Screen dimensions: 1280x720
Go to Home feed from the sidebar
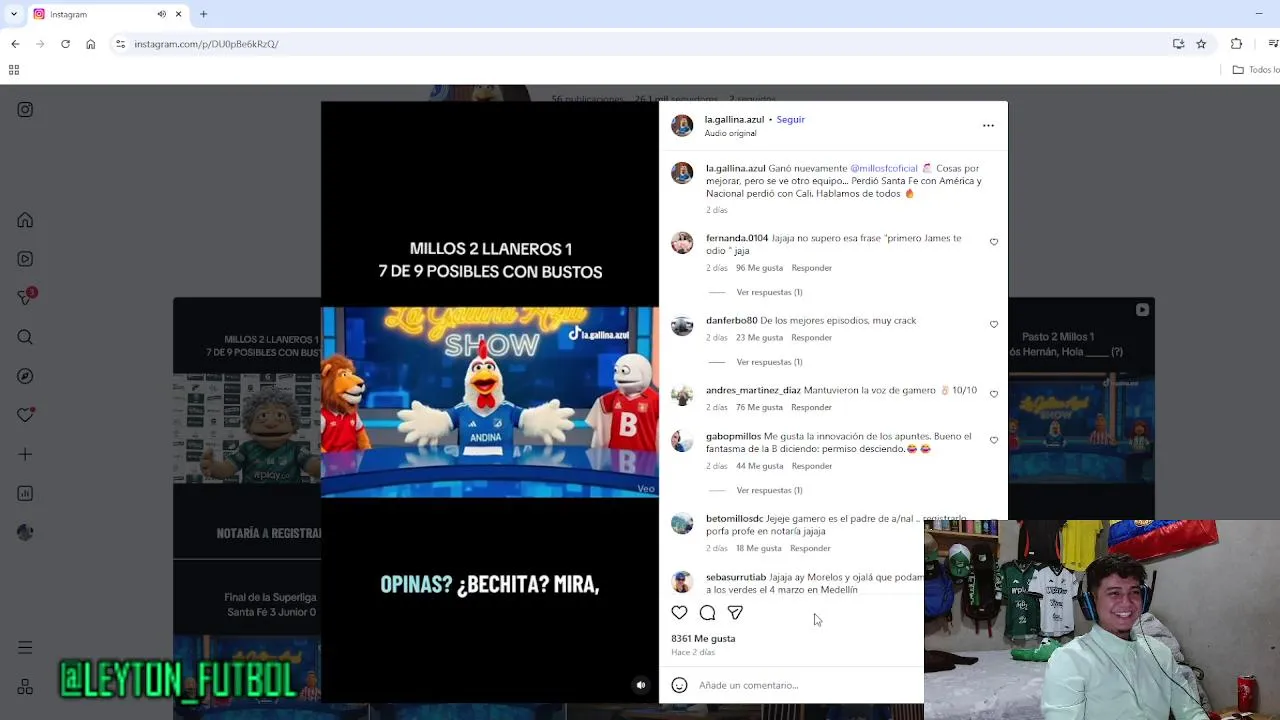25,220
